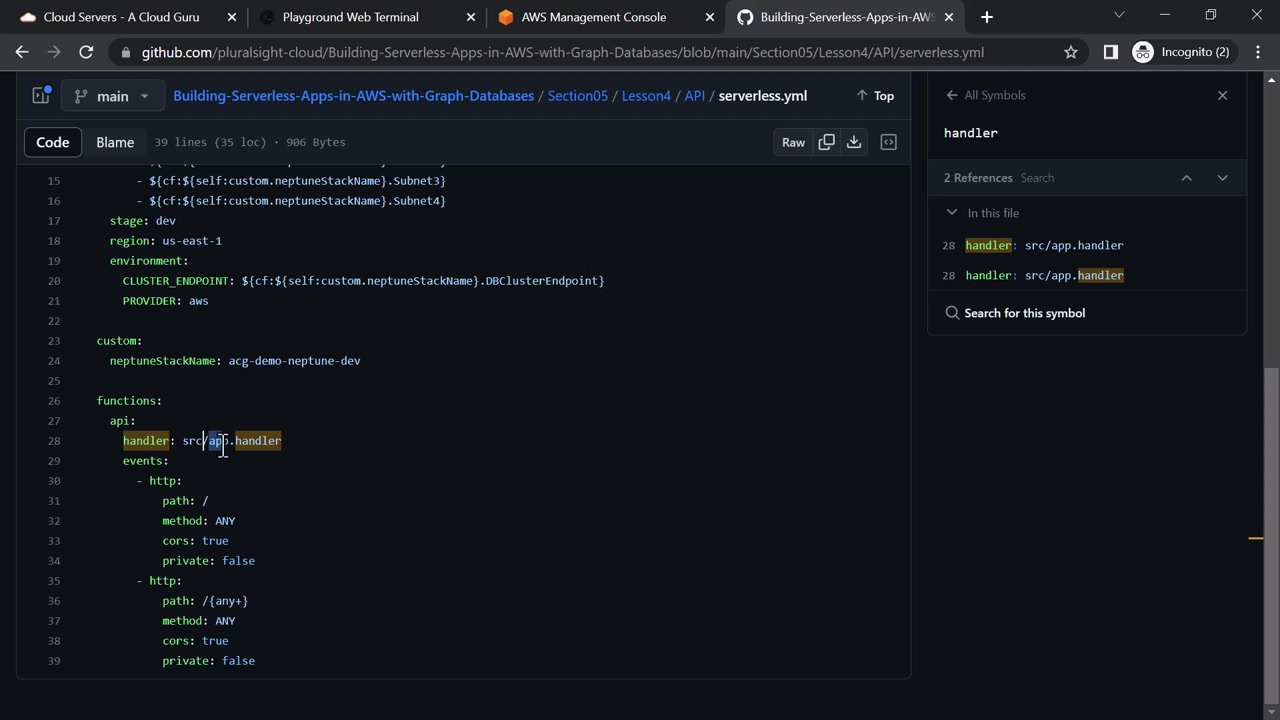1280x720 pixels.
Task: Expand the file tree side panel icon
Action: 41,96
